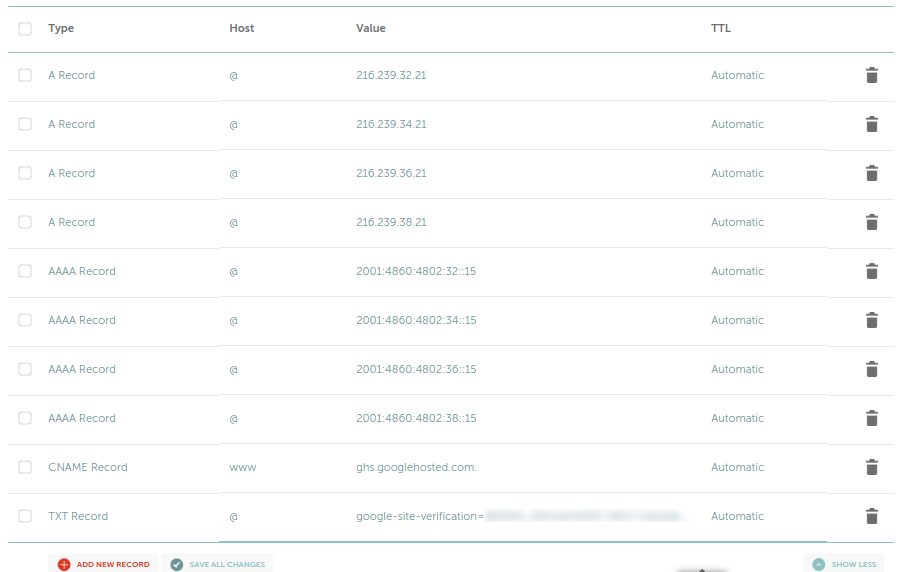The width and height of the screenshot is (904, 572).
Task: Delete the TXT Record trash icon
Action: (x=872, y=516)
